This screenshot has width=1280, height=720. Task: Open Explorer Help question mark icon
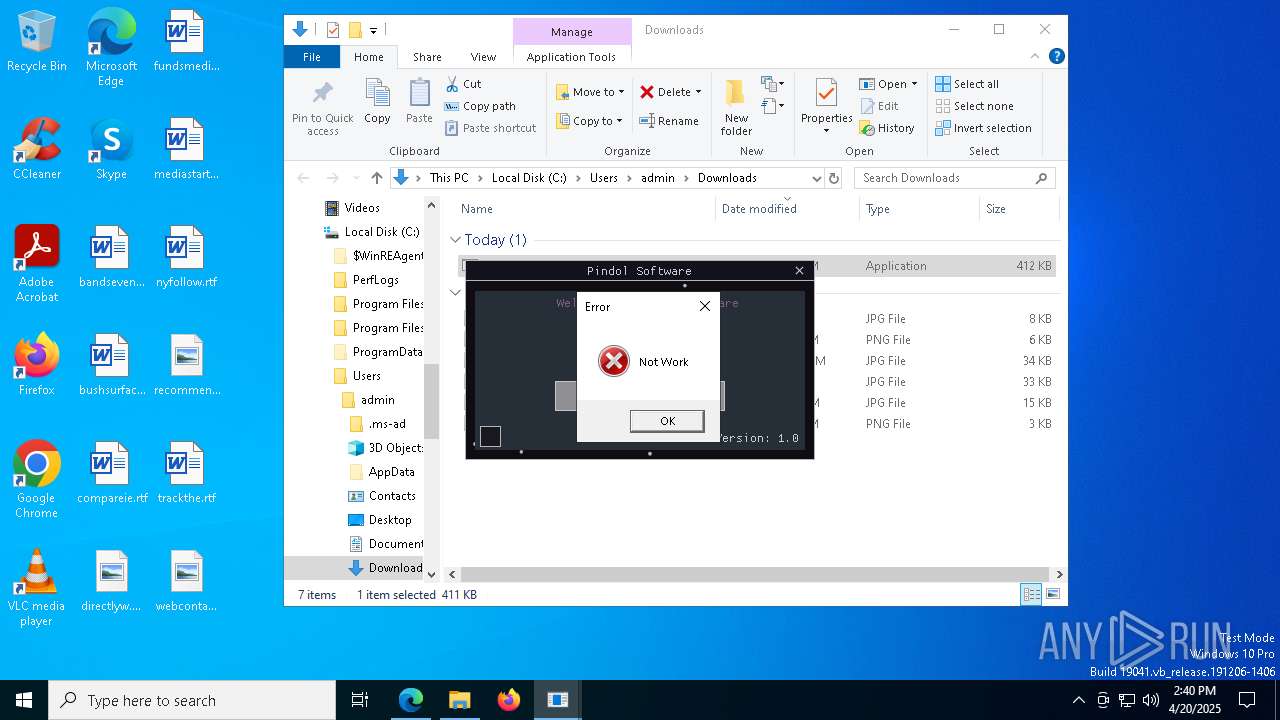click(x=1056, y=57)
